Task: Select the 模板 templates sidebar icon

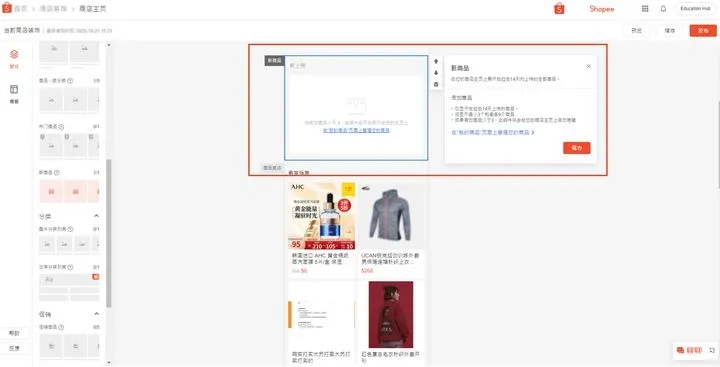Action: [x=14, y=94]
